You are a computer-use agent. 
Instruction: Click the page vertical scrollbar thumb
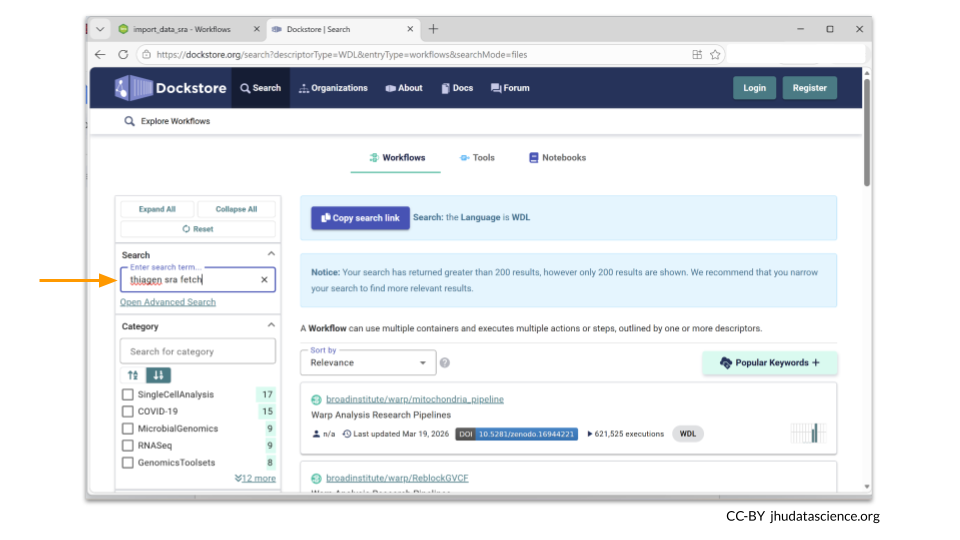866,132
